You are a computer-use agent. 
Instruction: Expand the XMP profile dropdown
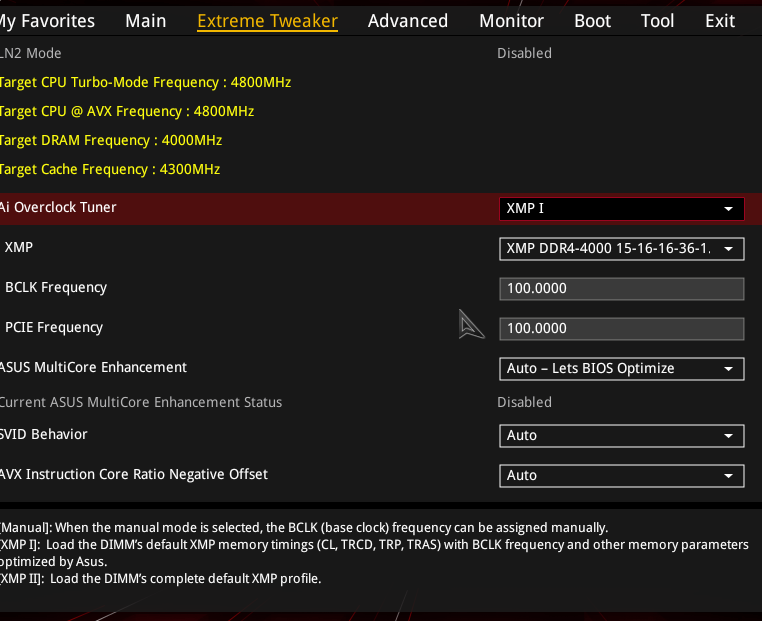(x=622, y=249)
